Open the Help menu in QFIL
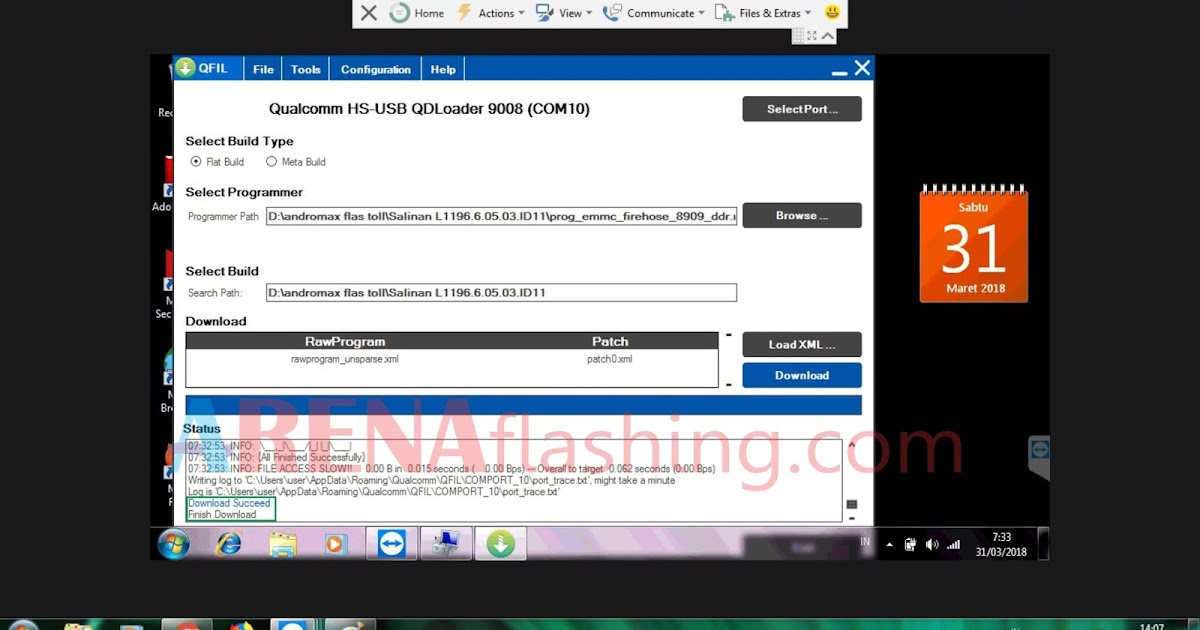1200x630 pixels. pyautogui.click(x=443, y=69)
